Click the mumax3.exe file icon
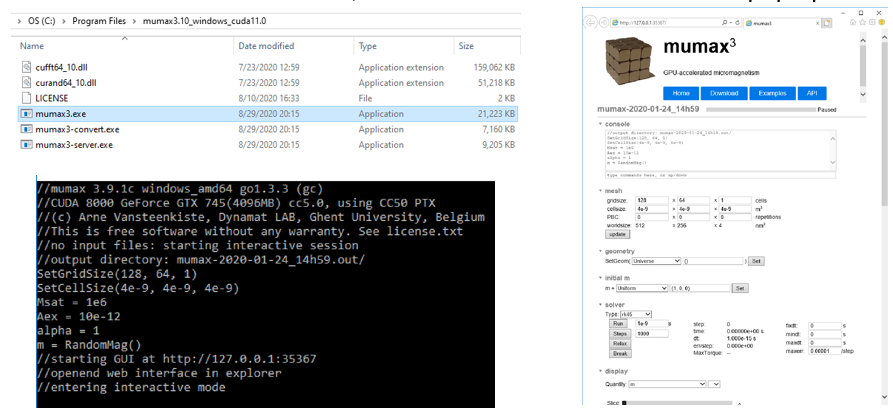 27,114
